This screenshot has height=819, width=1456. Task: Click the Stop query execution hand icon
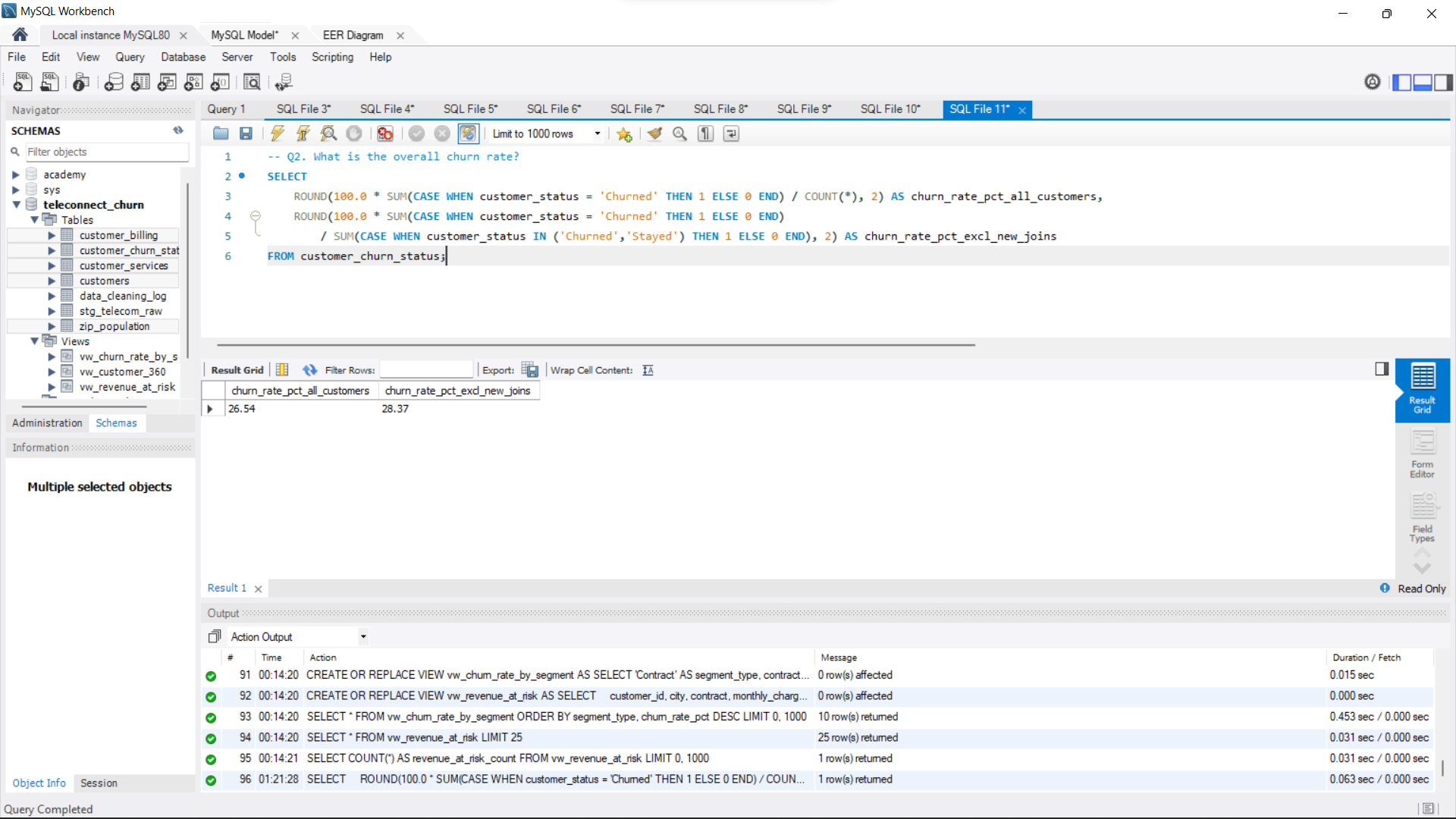pos(354,133)
